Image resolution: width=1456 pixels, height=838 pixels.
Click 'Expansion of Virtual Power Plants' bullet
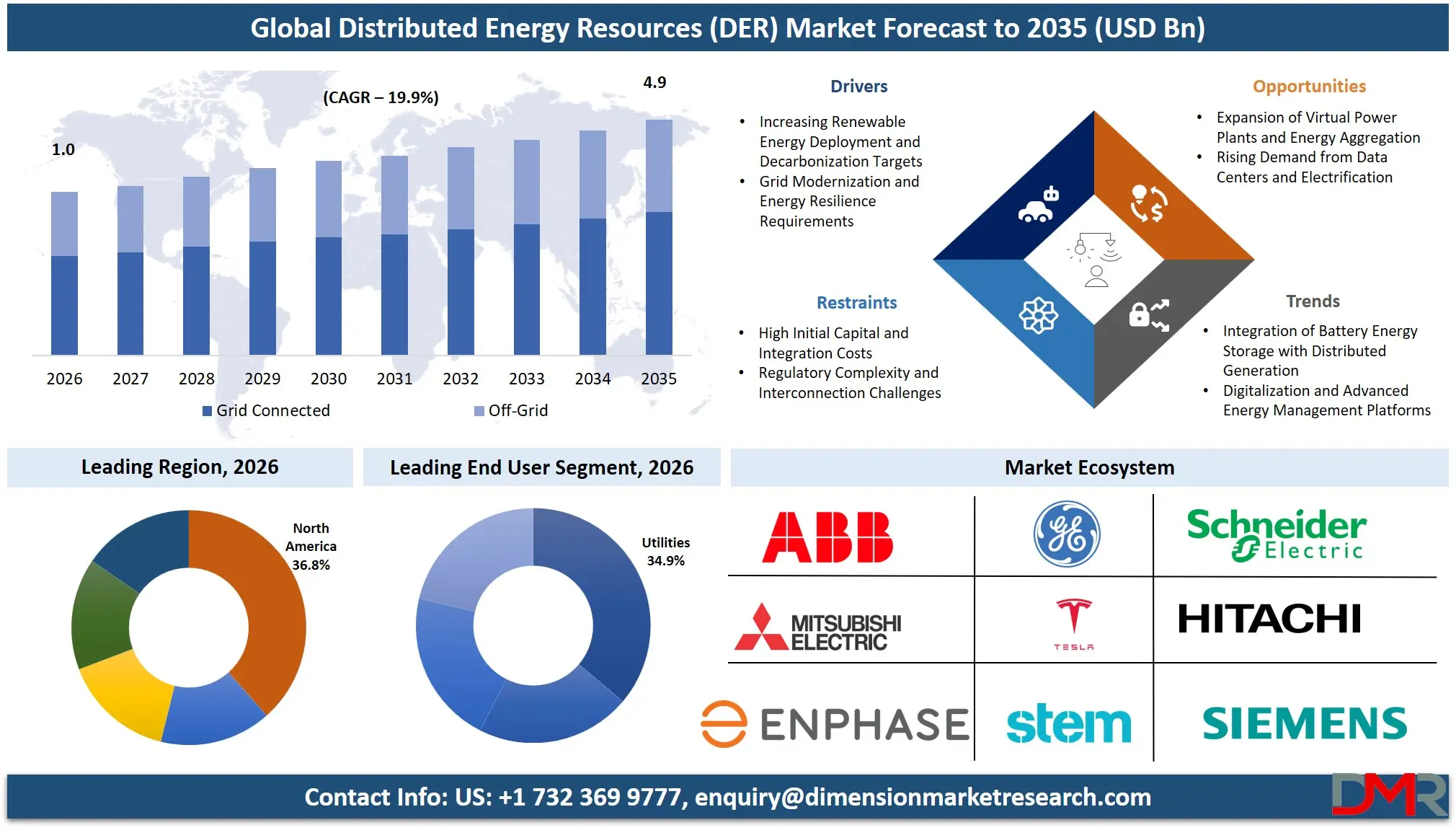coord(1318,128)
